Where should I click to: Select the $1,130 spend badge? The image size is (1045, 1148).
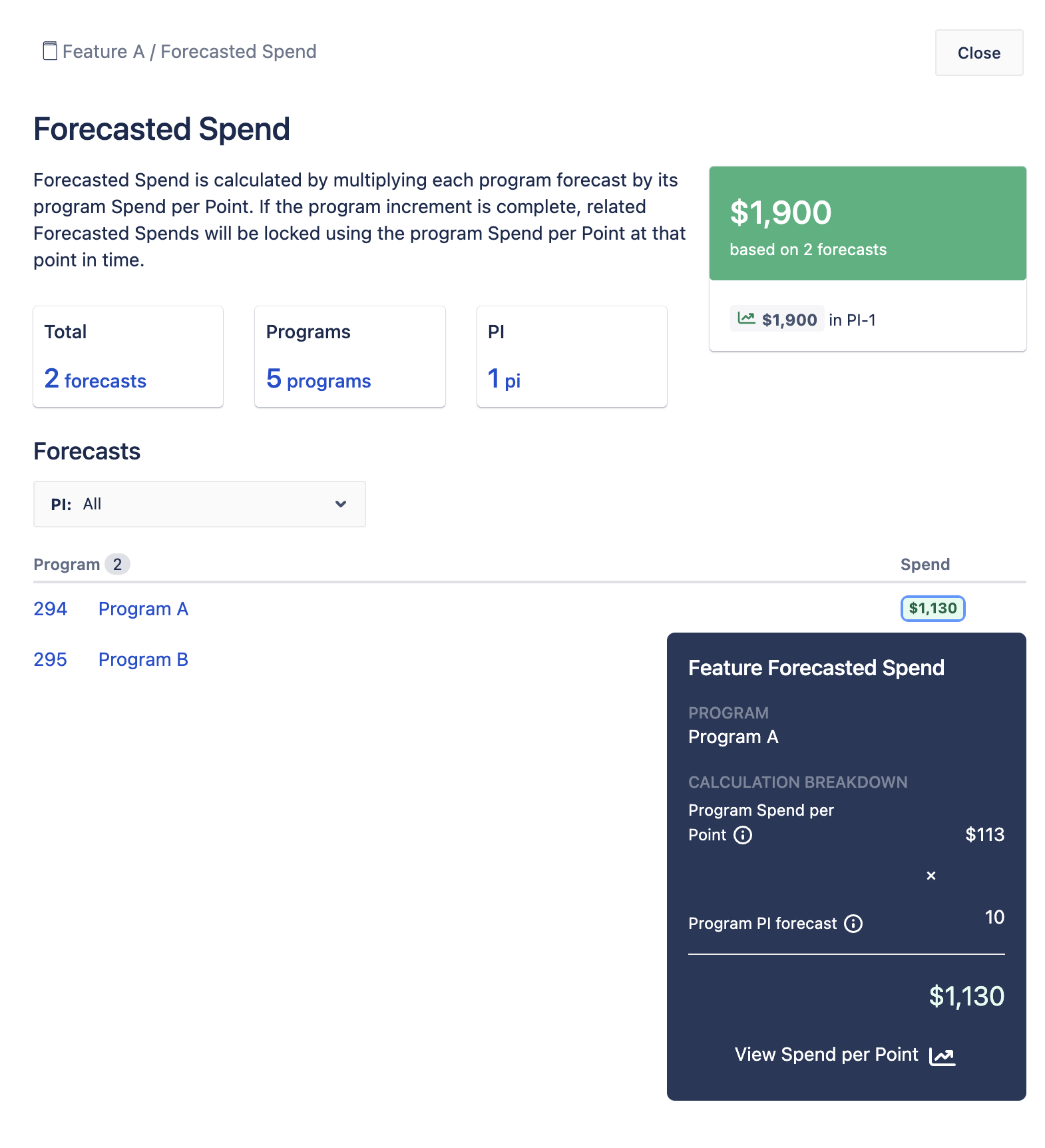tap(933, 609)
